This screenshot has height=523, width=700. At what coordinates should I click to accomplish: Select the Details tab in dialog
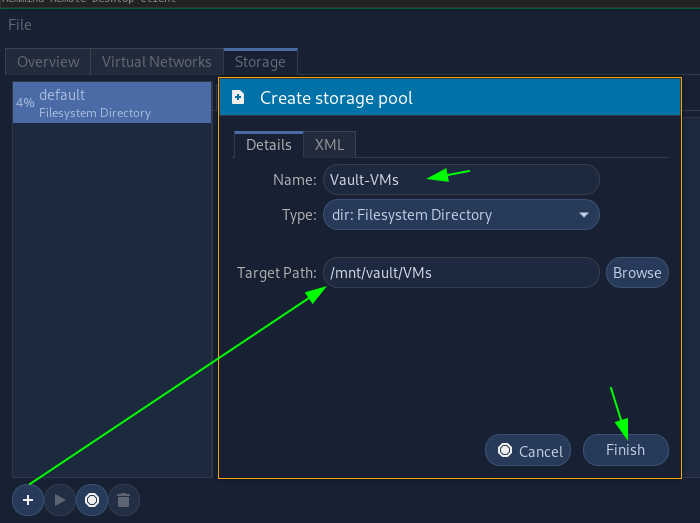268,144
